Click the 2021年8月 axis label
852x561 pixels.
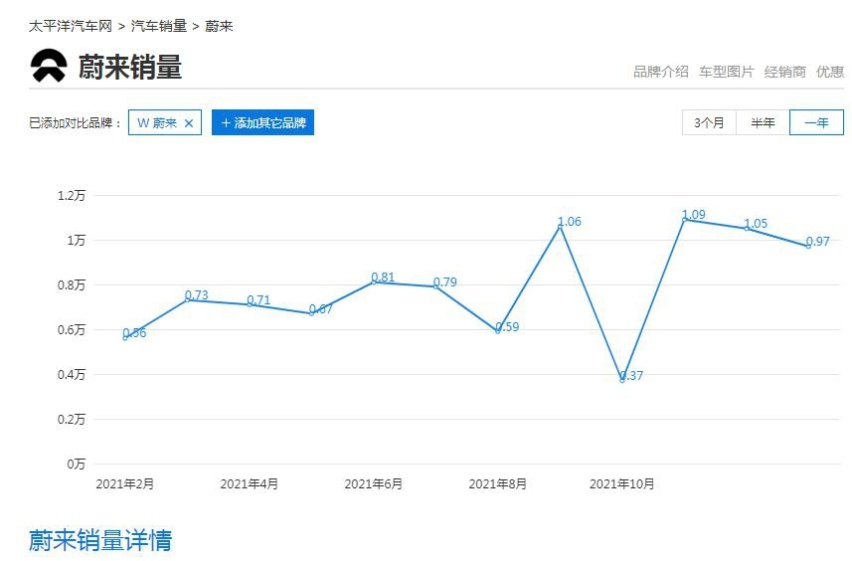point(498,483)
